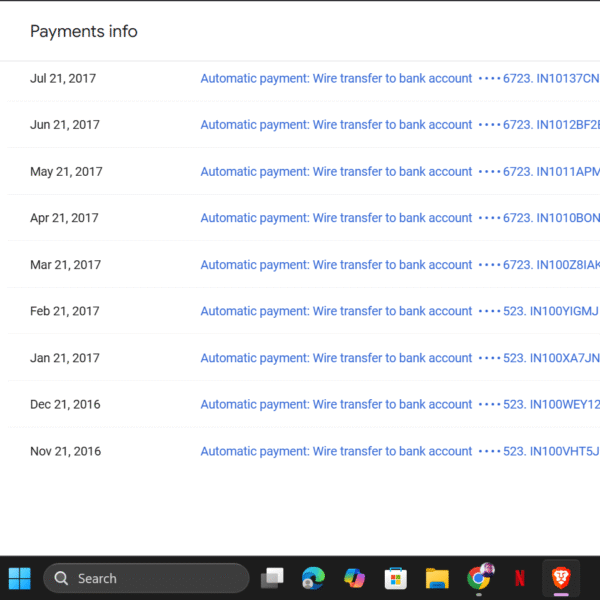Open the Jul 21, 2017 automatic payment link
600x600 pixels.
(400, 78)
